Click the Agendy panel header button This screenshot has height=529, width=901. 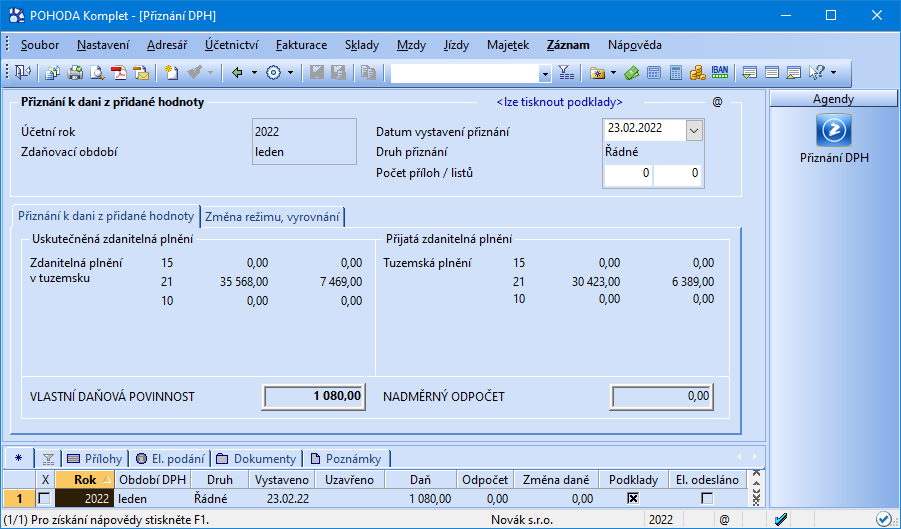[833, 99]
